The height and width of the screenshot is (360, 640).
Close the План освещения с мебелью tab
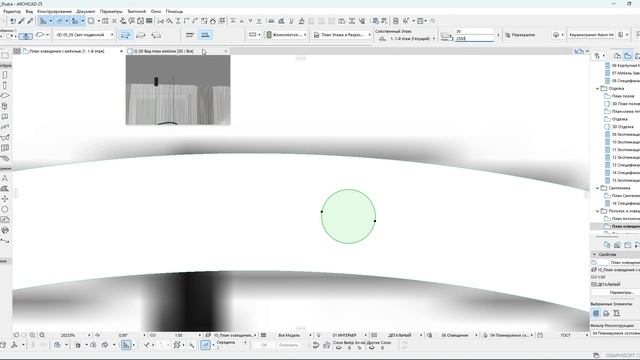tap(121, 51)
